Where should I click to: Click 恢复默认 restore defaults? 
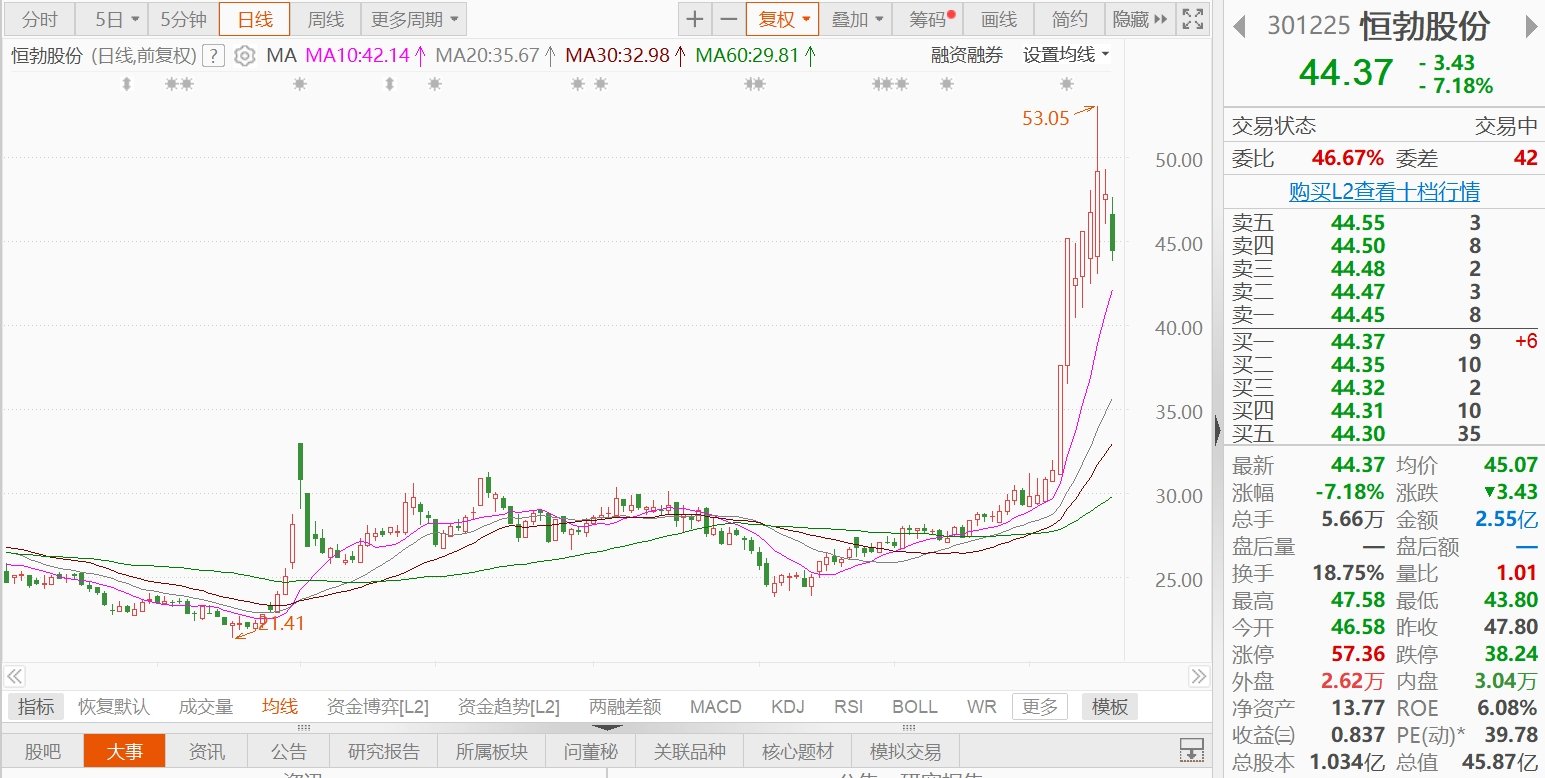click(x=114, y=707)
